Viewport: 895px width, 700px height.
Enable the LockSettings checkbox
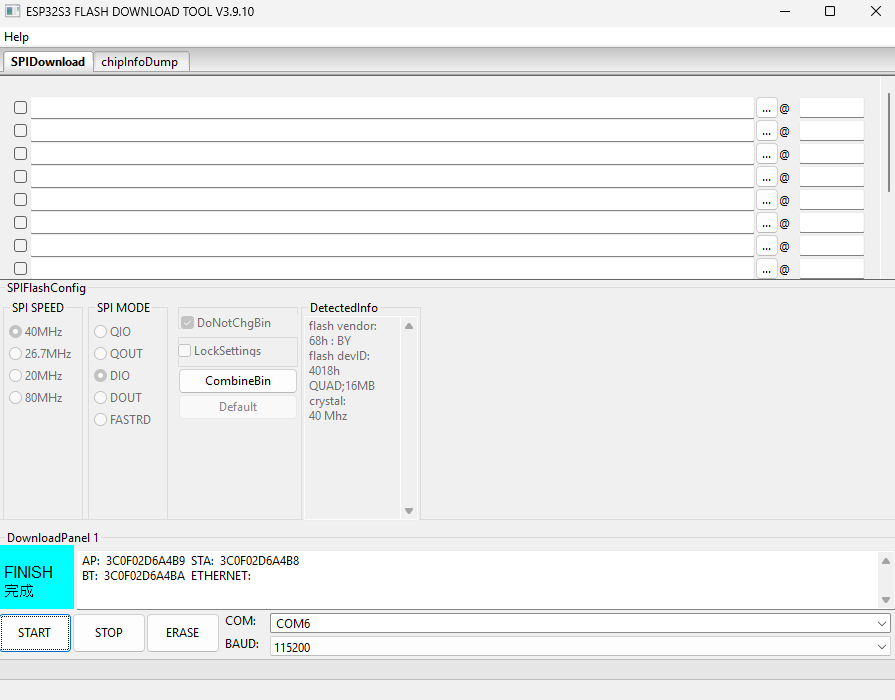(x=220, y=351)
